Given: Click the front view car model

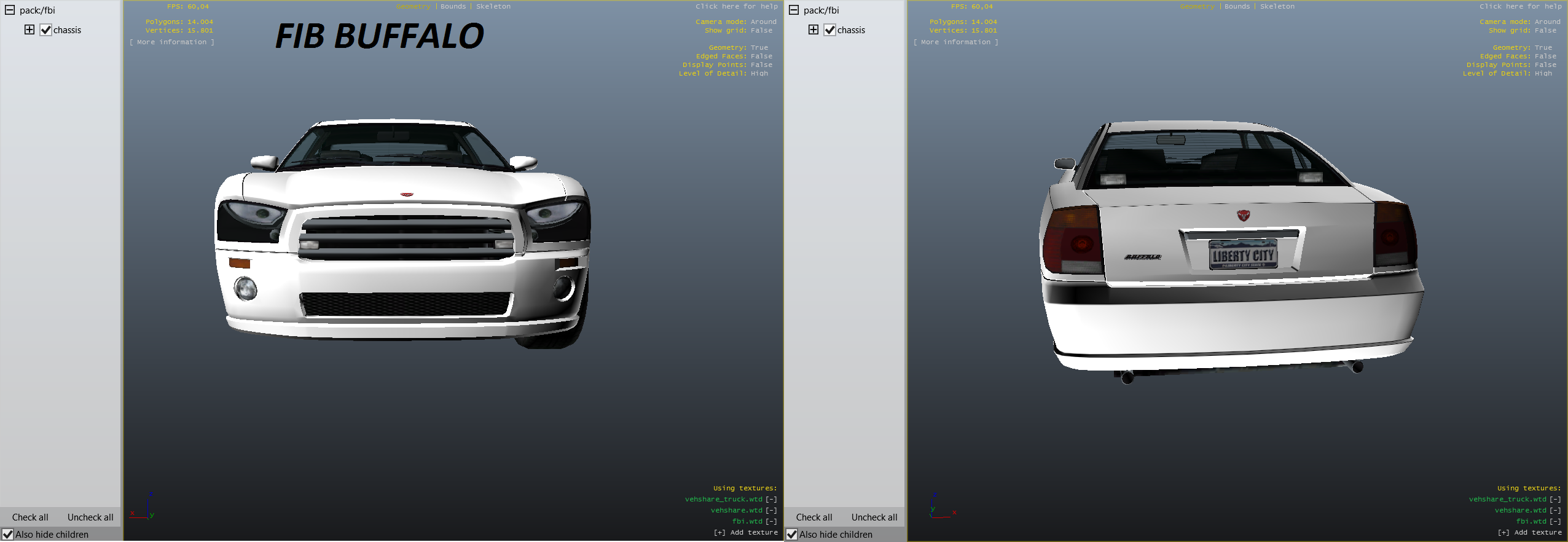Looking at the screenshot, I should click(402, 234).
